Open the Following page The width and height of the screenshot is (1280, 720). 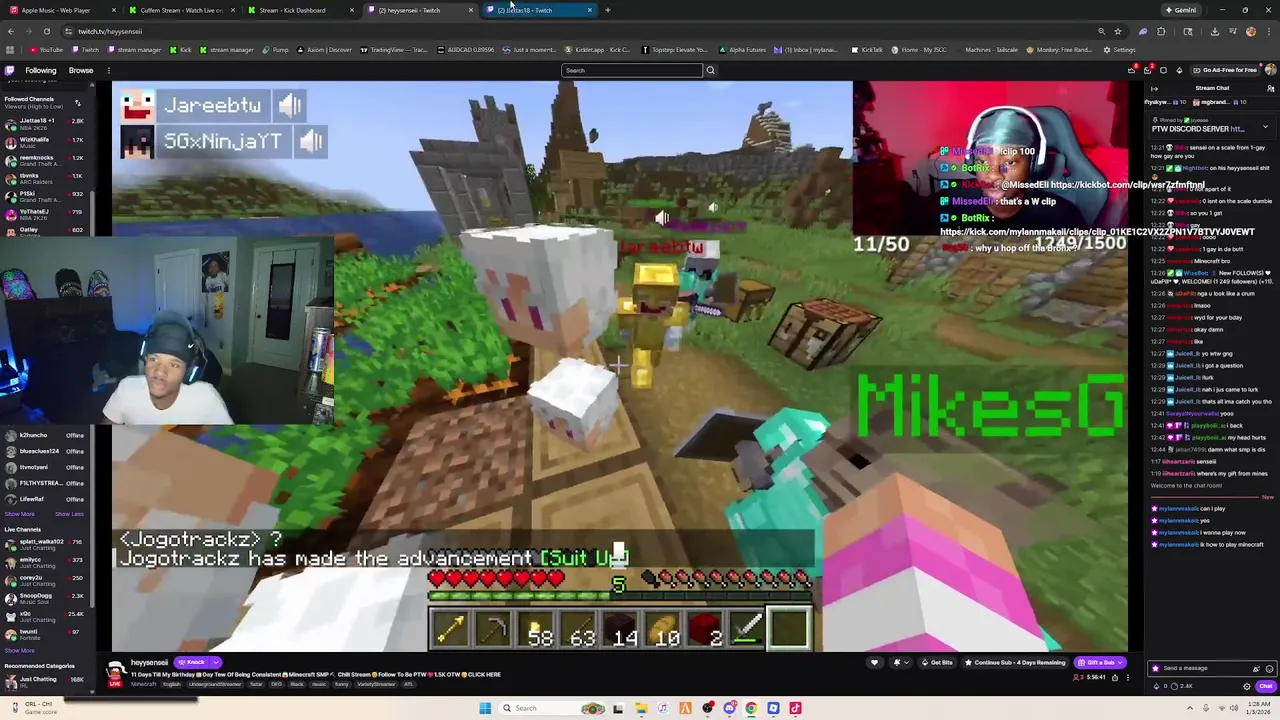(x=41, y=70)
